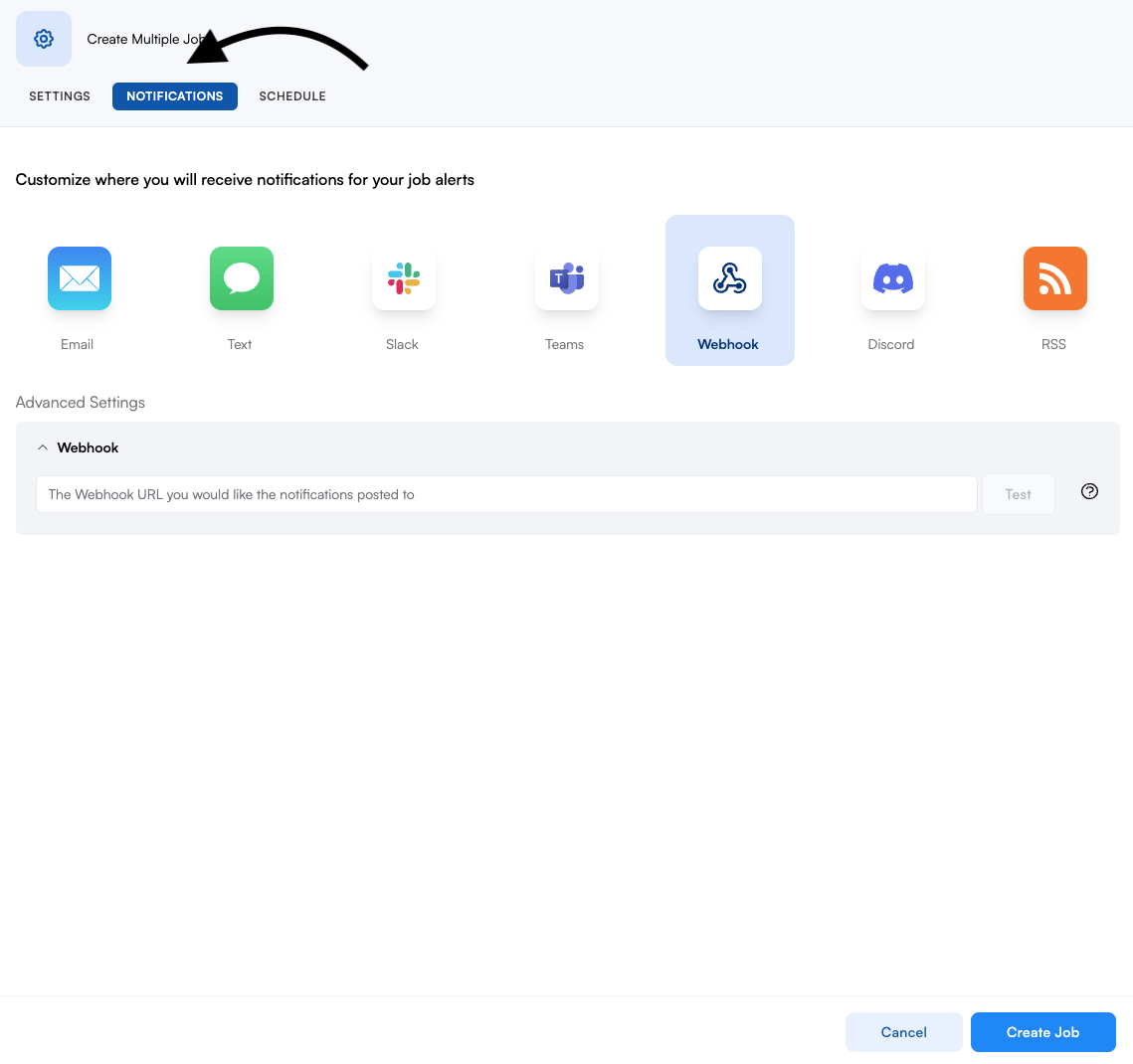
Task: Pick the Slack notification icon
Action: click(404, 278)
